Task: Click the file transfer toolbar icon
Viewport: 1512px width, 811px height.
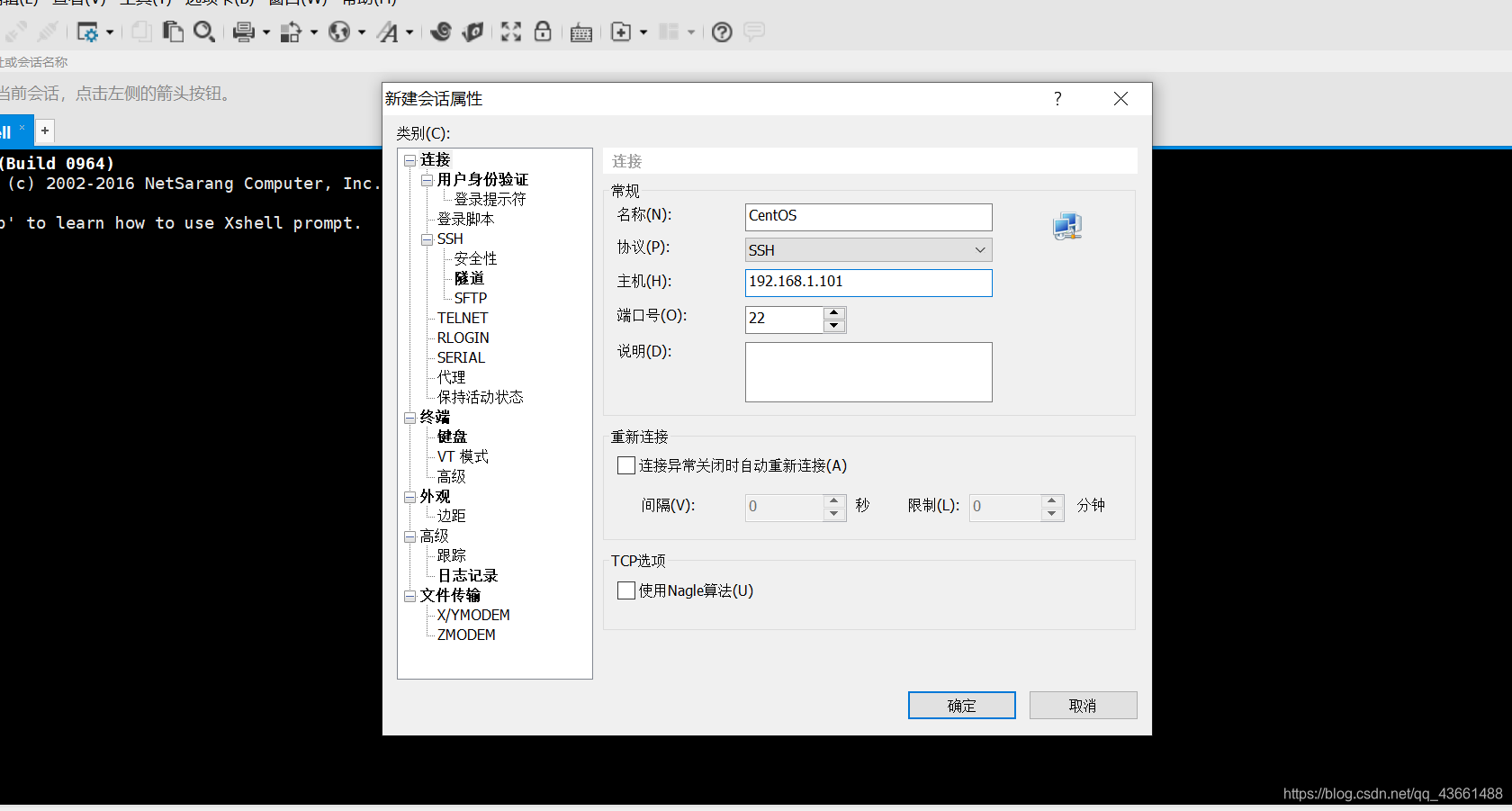Action: click(291, 32)
